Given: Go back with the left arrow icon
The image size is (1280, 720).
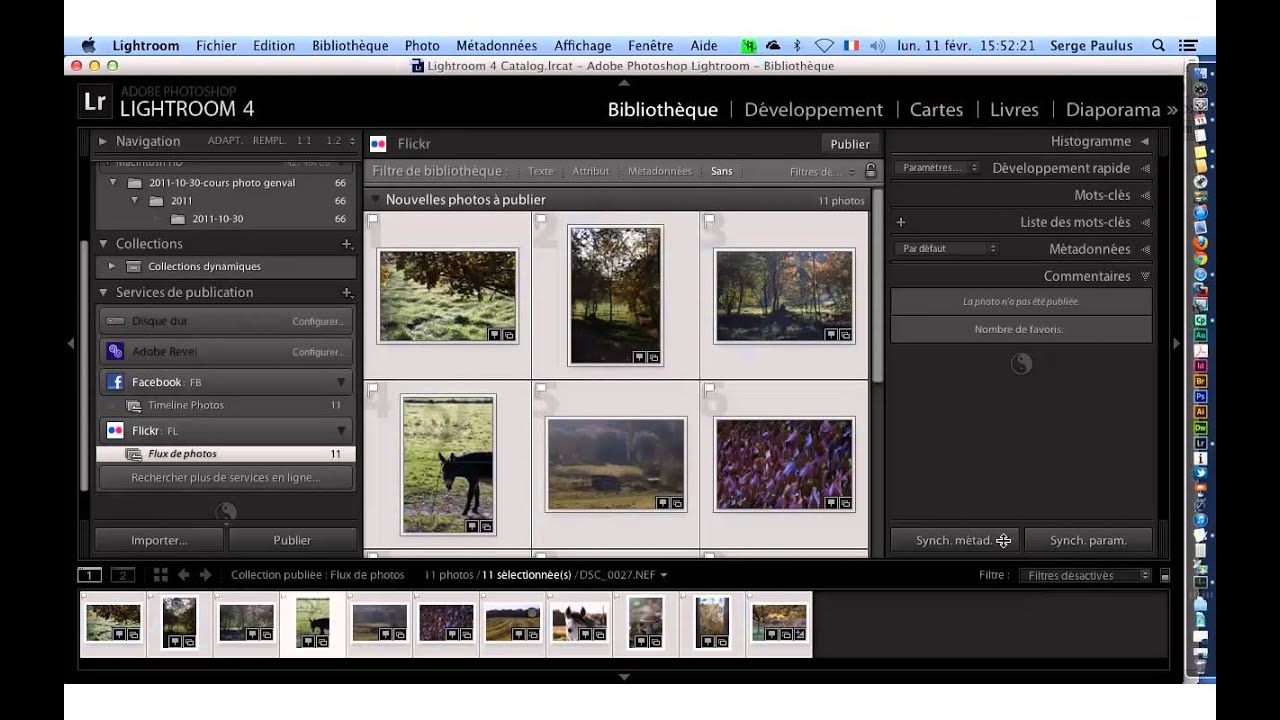Looking at the screenshot, I should tap(184, 575).
